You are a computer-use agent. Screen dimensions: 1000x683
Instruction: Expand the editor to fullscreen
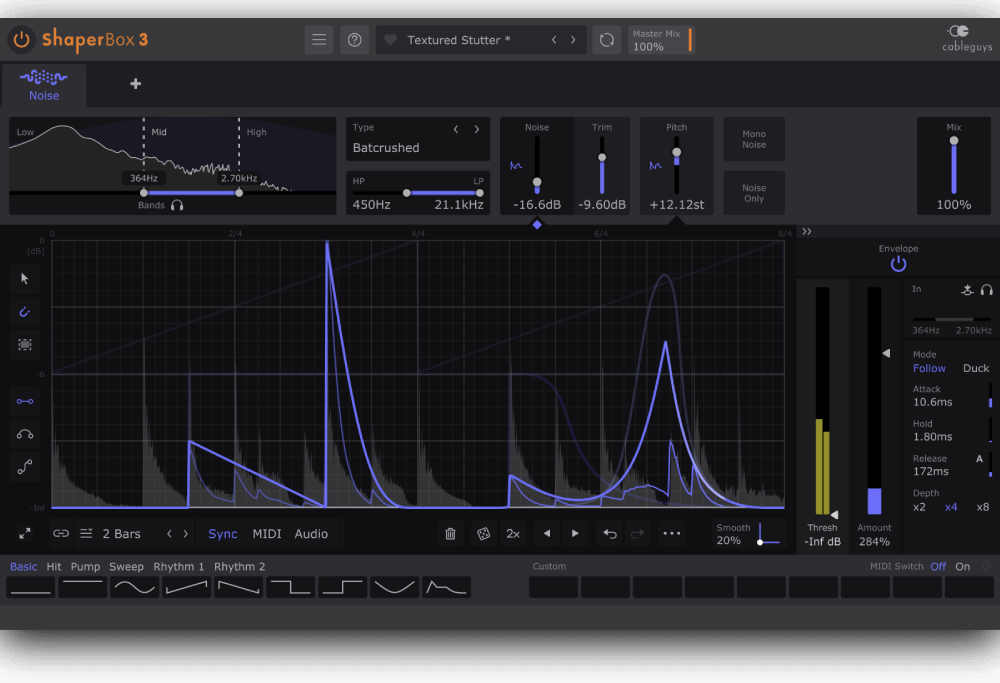click(25, 534)
